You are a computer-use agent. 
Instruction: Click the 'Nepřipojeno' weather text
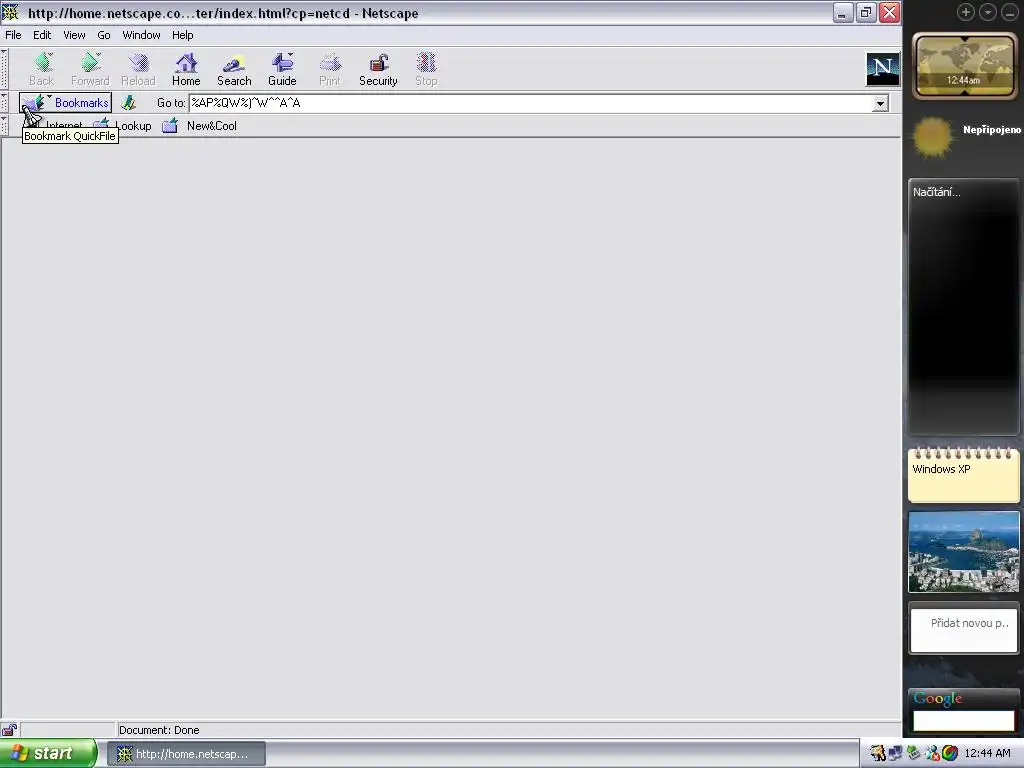[x=992, y=129]
